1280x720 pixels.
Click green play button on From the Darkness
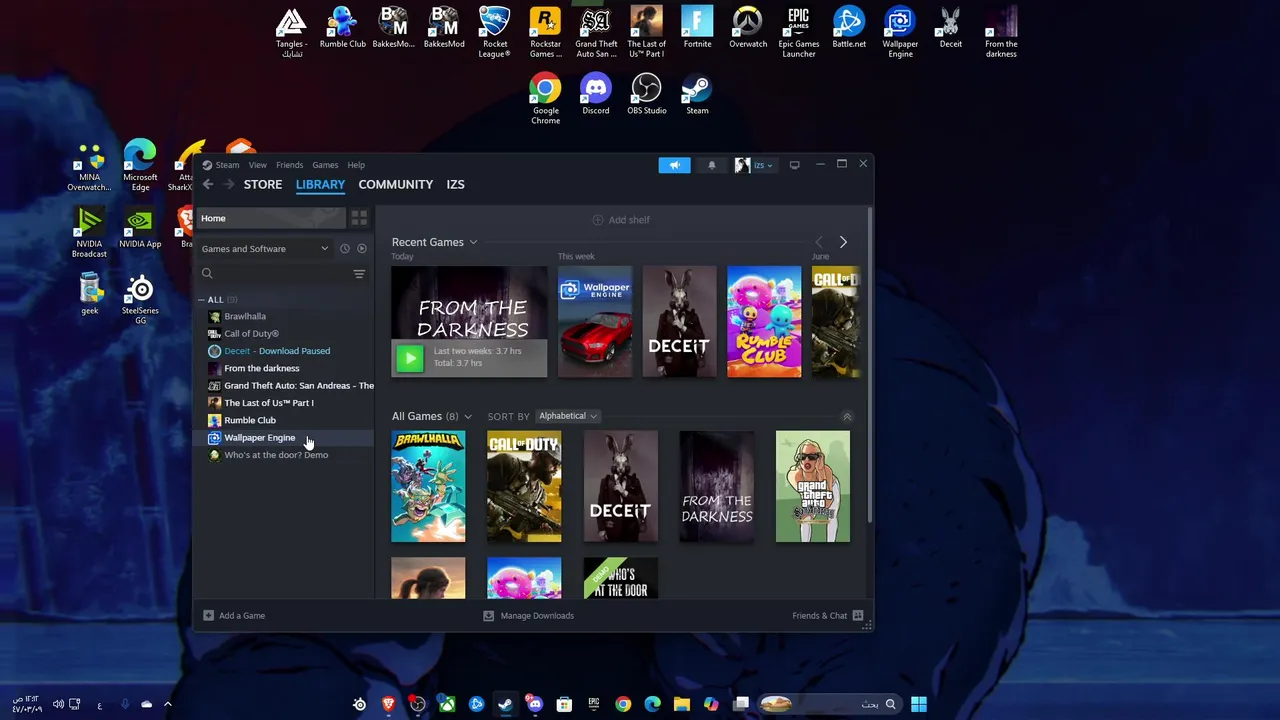pyautogui.click(x=409, y=358)
